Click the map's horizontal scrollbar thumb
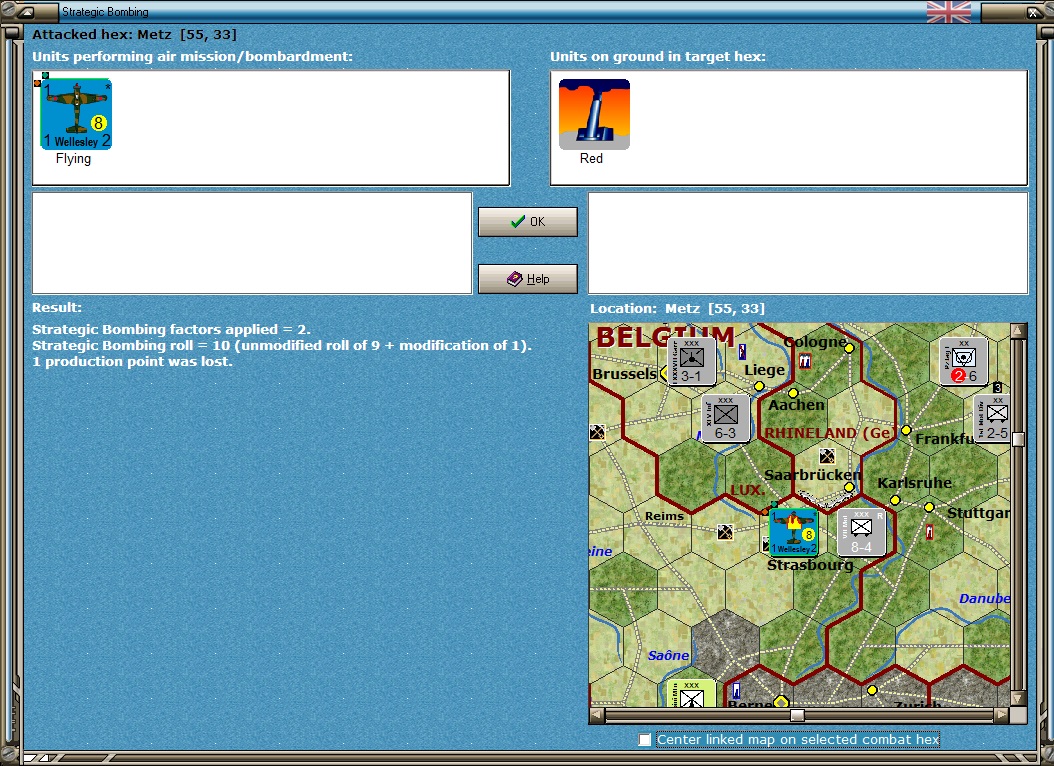The width and height of the screenshot is (1054, 766). [797, 716]
